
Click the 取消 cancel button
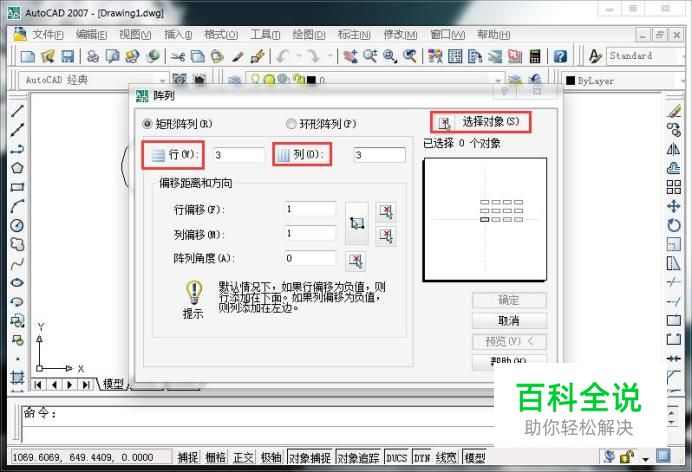(x=509, y=321)
